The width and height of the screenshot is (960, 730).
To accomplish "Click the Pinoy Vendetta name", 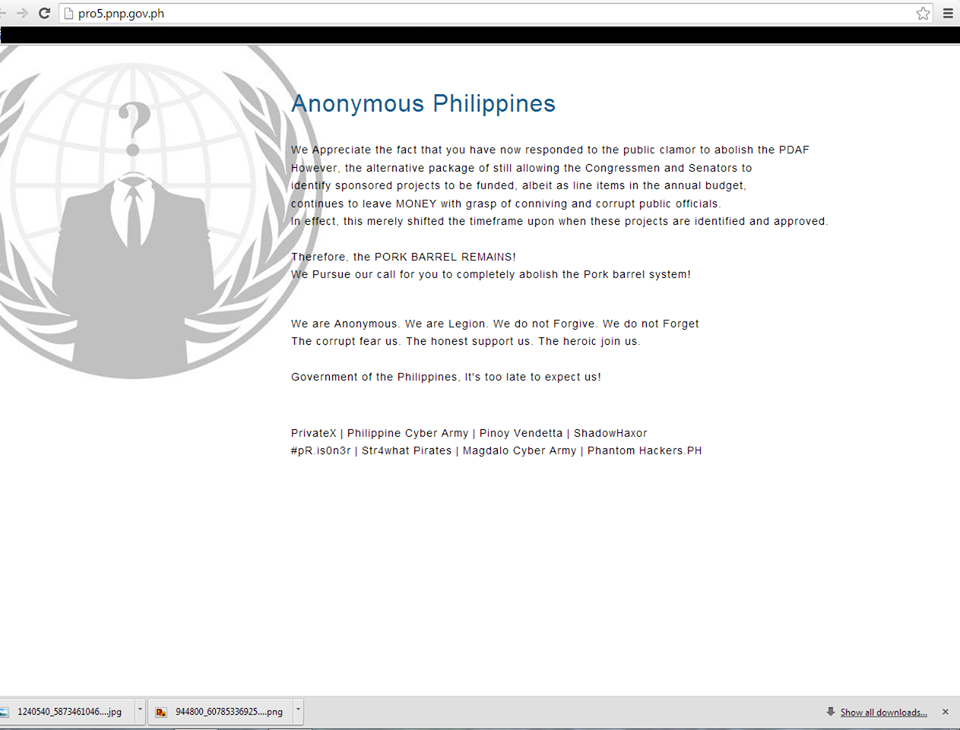I will click(x=521, y=433).
